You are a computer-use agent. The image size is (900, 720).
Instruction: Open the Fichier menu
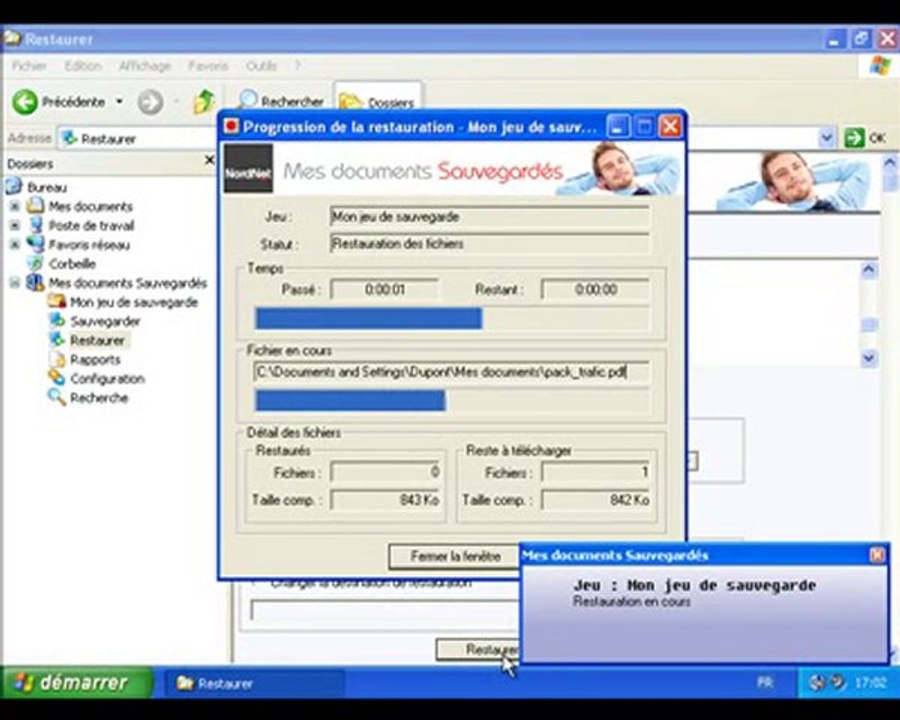click(x=29, y=66)
